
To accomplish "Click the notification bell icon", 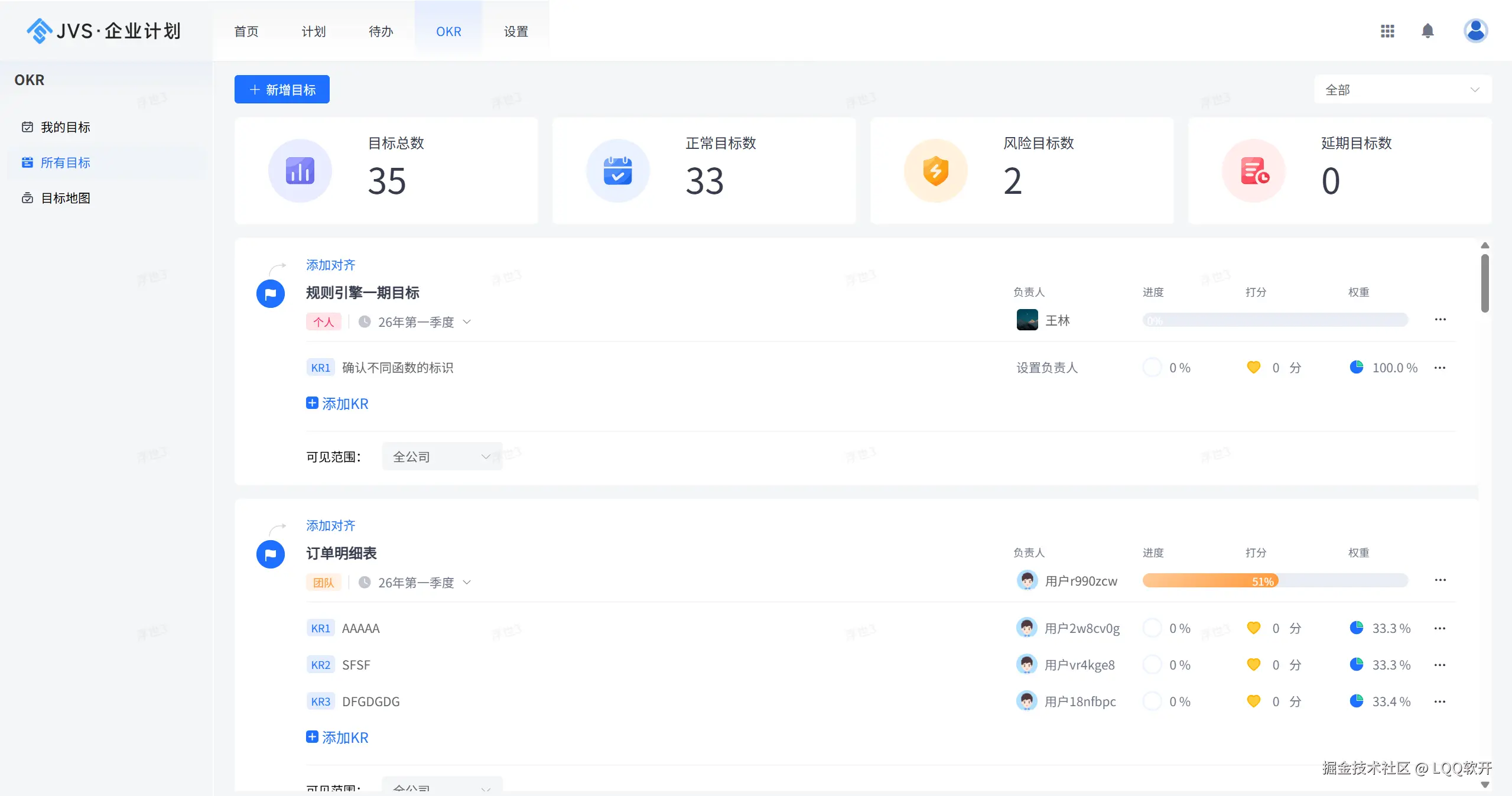I will pyautogui.click(x=1428, y=31).
